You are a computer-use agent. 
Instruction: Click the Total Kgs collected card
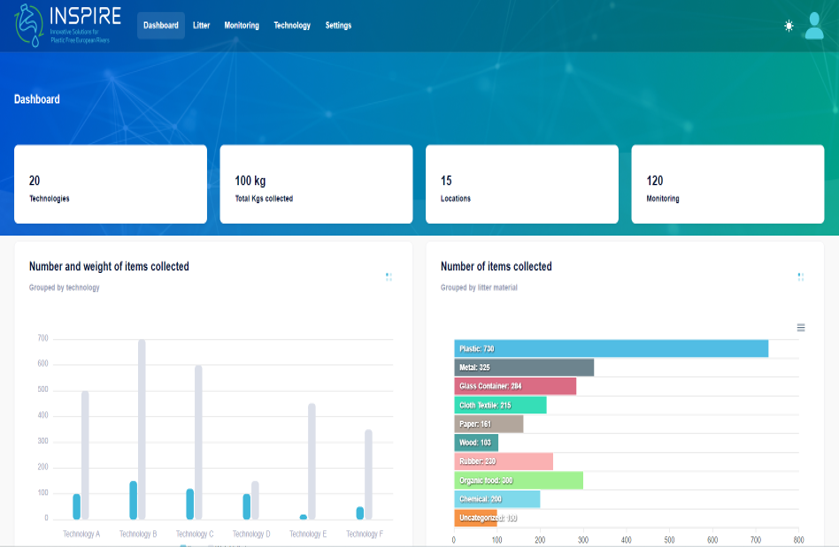(x=316, y=184)
